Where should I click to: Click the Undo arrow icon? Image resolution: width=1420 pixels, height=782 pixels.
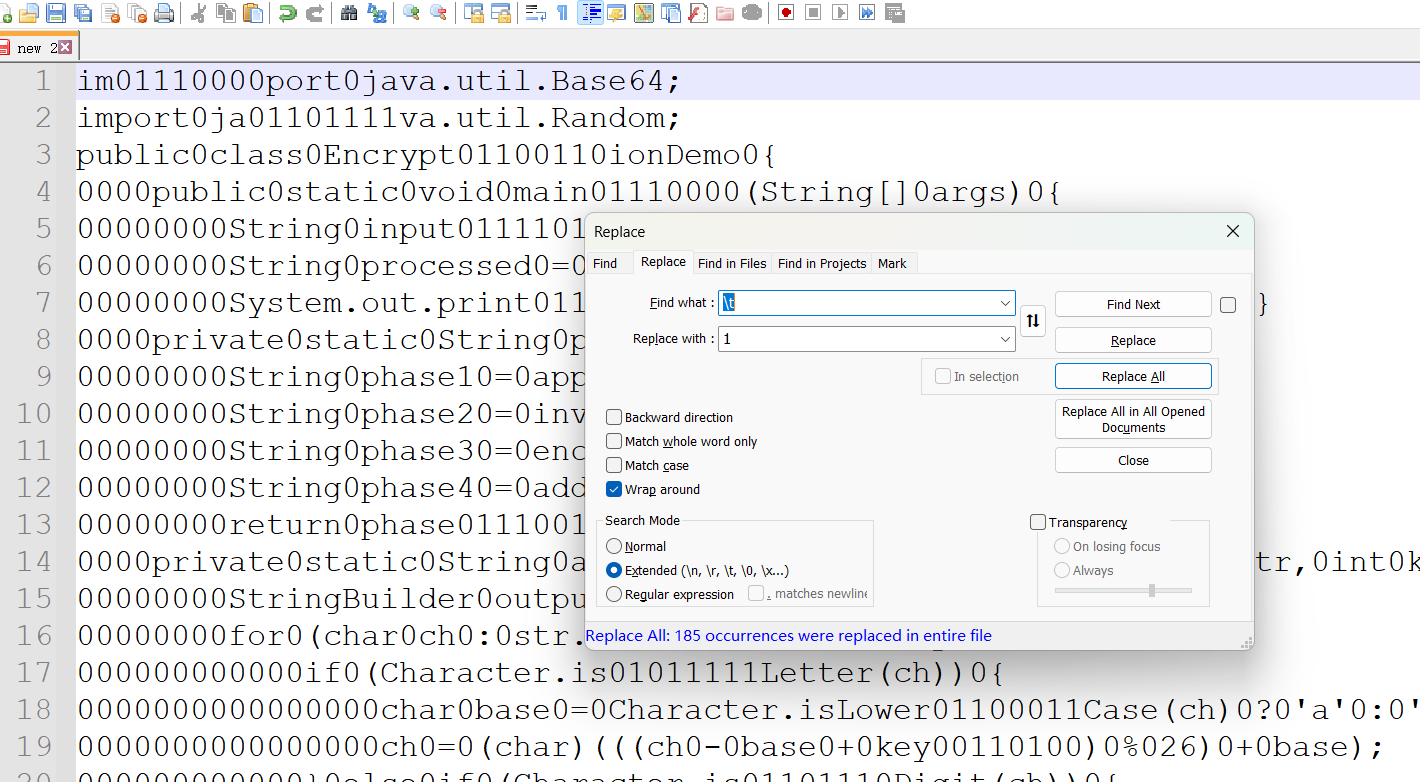pyautogui.click(x=288, y=13)
